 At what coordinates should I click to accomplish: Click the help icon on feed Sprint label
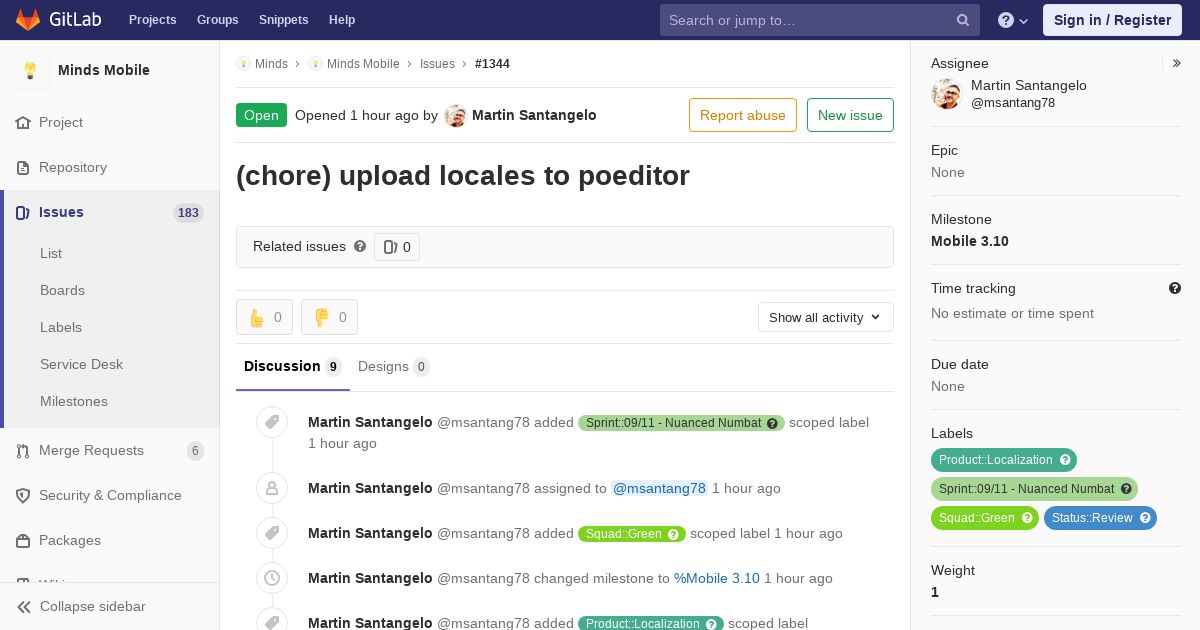click(772, 423)
